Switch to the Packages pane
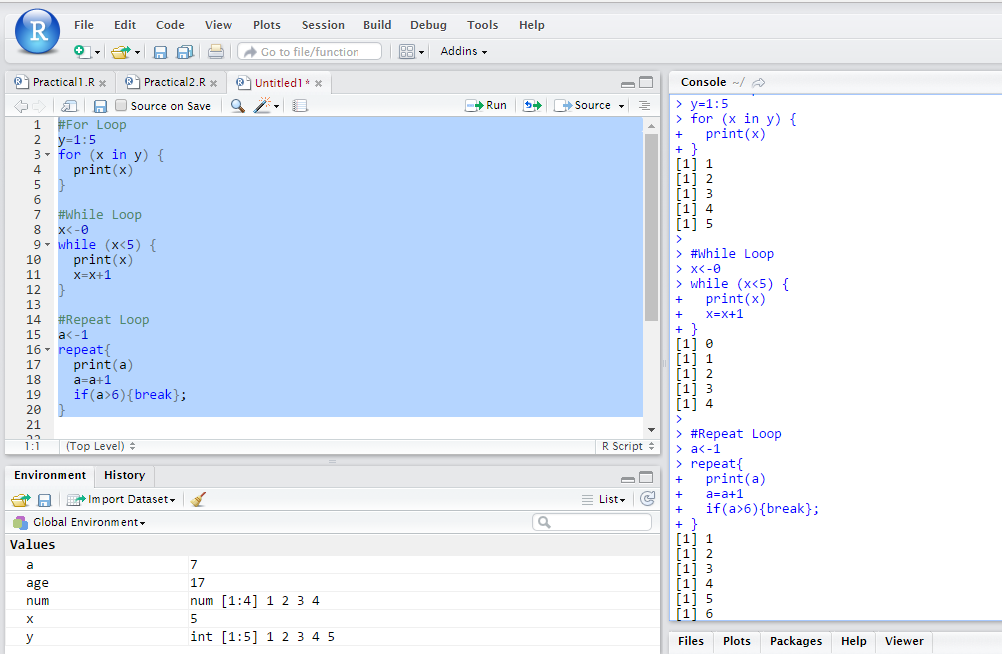Viewport: 1002px width, 654px height. pos(795,641)
